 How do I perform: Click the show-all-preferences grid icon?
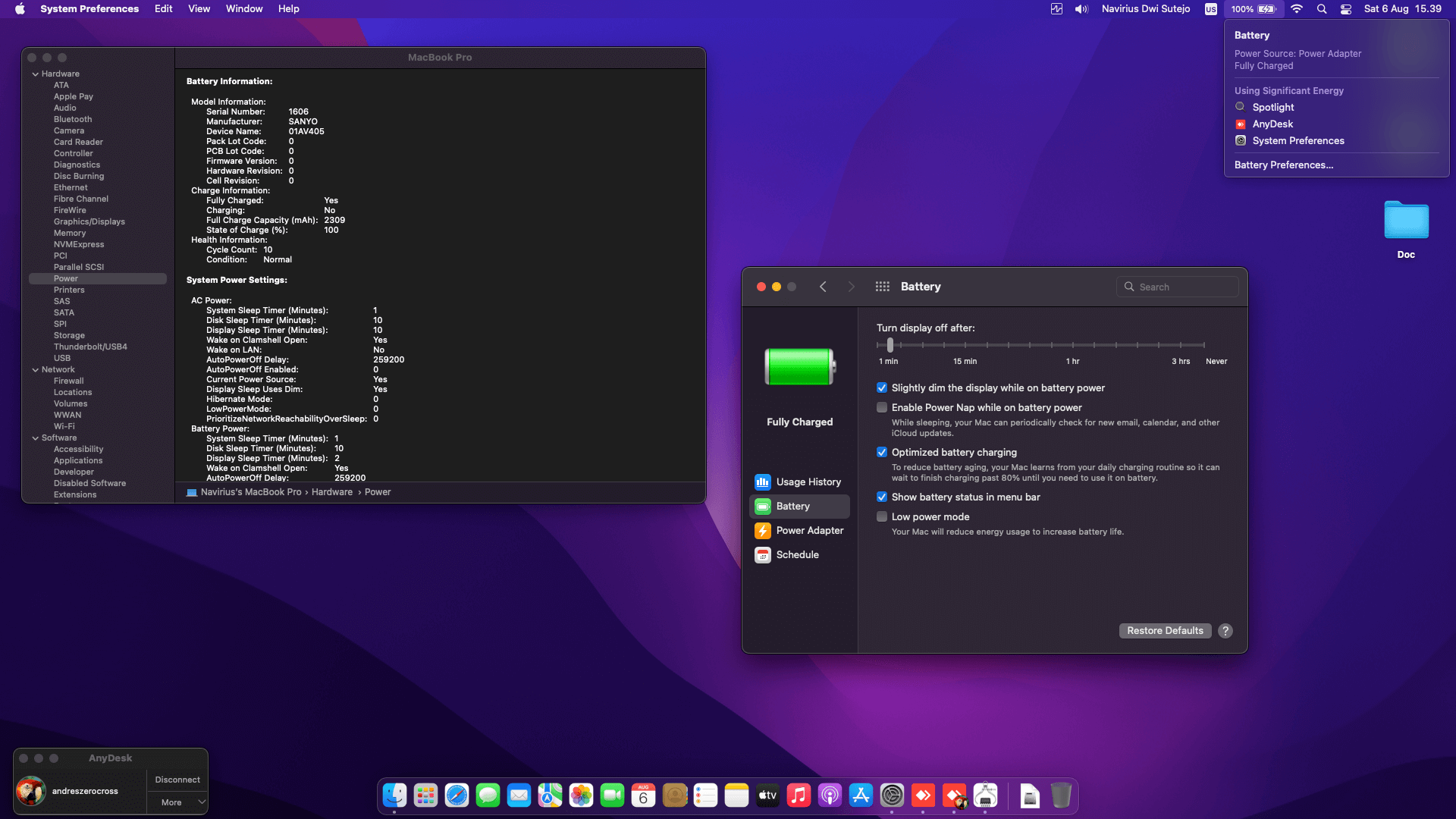tap(882, 287)
